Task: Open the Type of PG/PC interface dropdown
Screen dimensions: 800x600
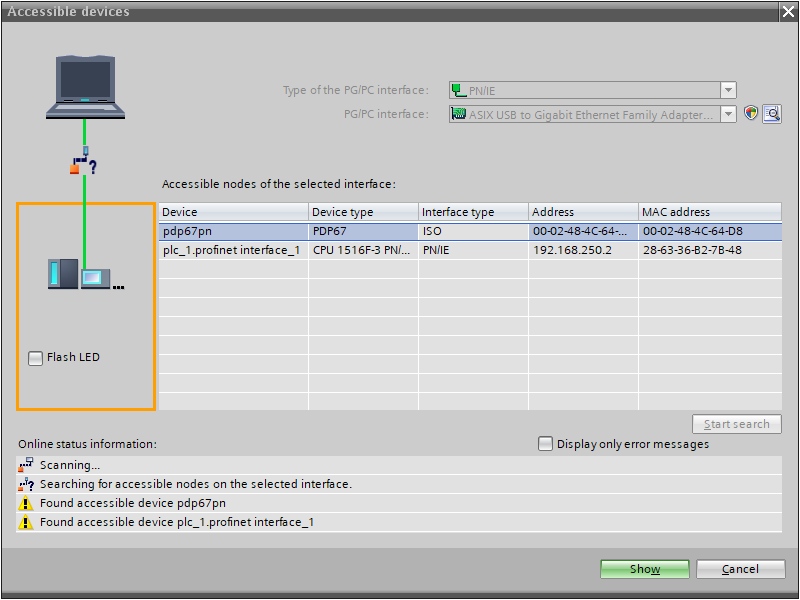Action: click(729, 90)
